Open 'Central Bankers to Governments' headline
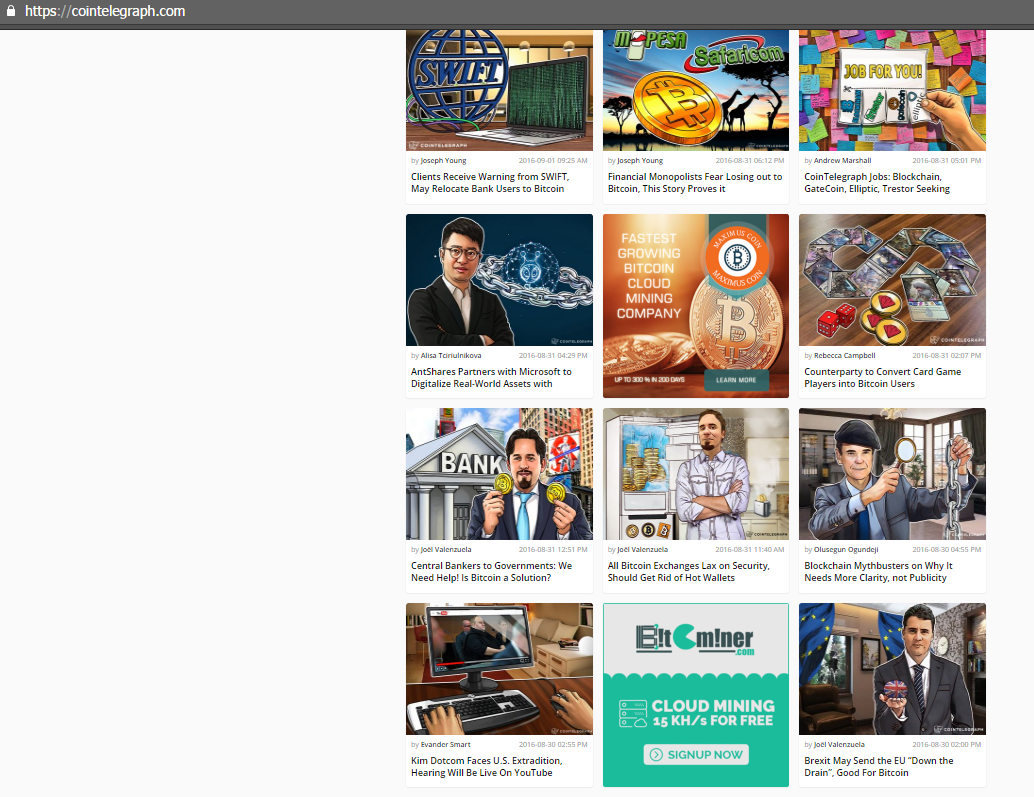 tap(491, 572)
